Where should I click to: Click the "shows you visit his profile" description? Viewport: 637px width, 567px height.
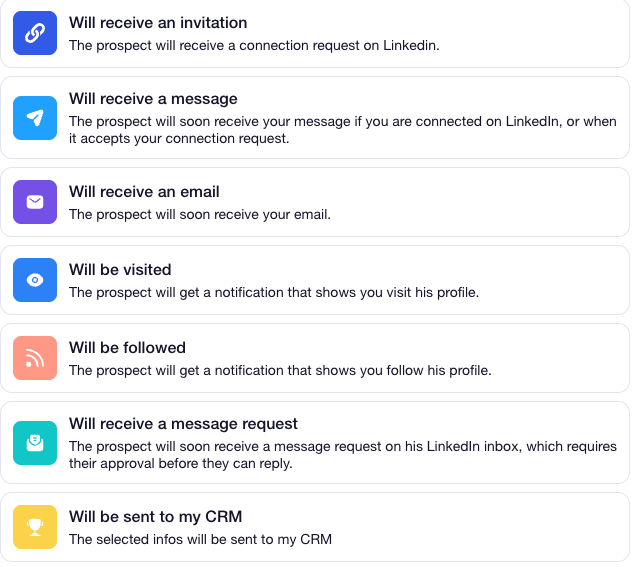click(273, 292)
